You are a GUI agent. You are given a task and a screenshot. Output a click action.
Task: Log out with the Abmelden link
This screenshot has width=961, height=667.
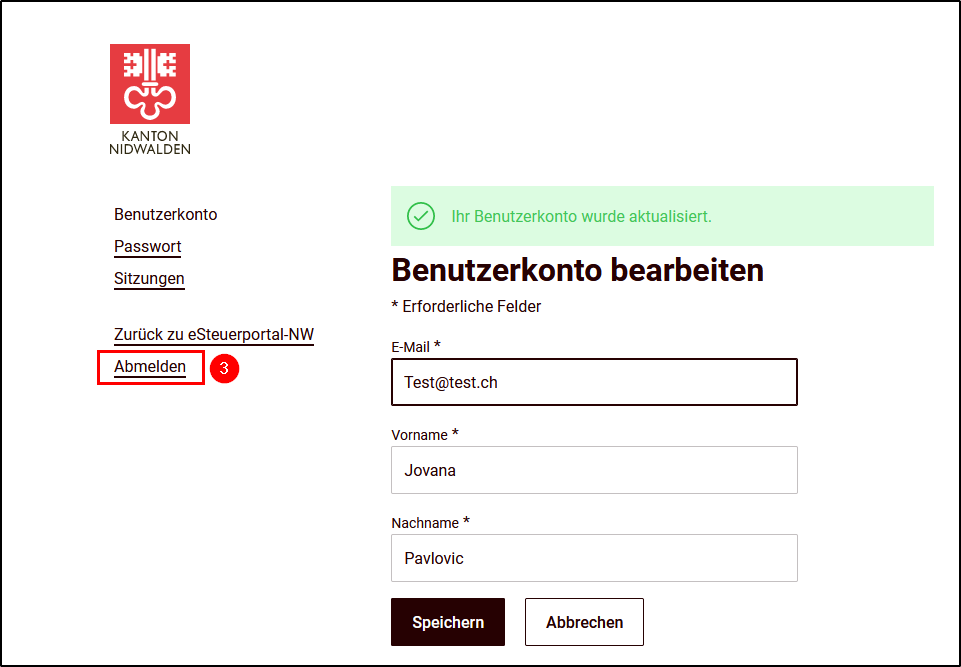click(x=150, y=367)
